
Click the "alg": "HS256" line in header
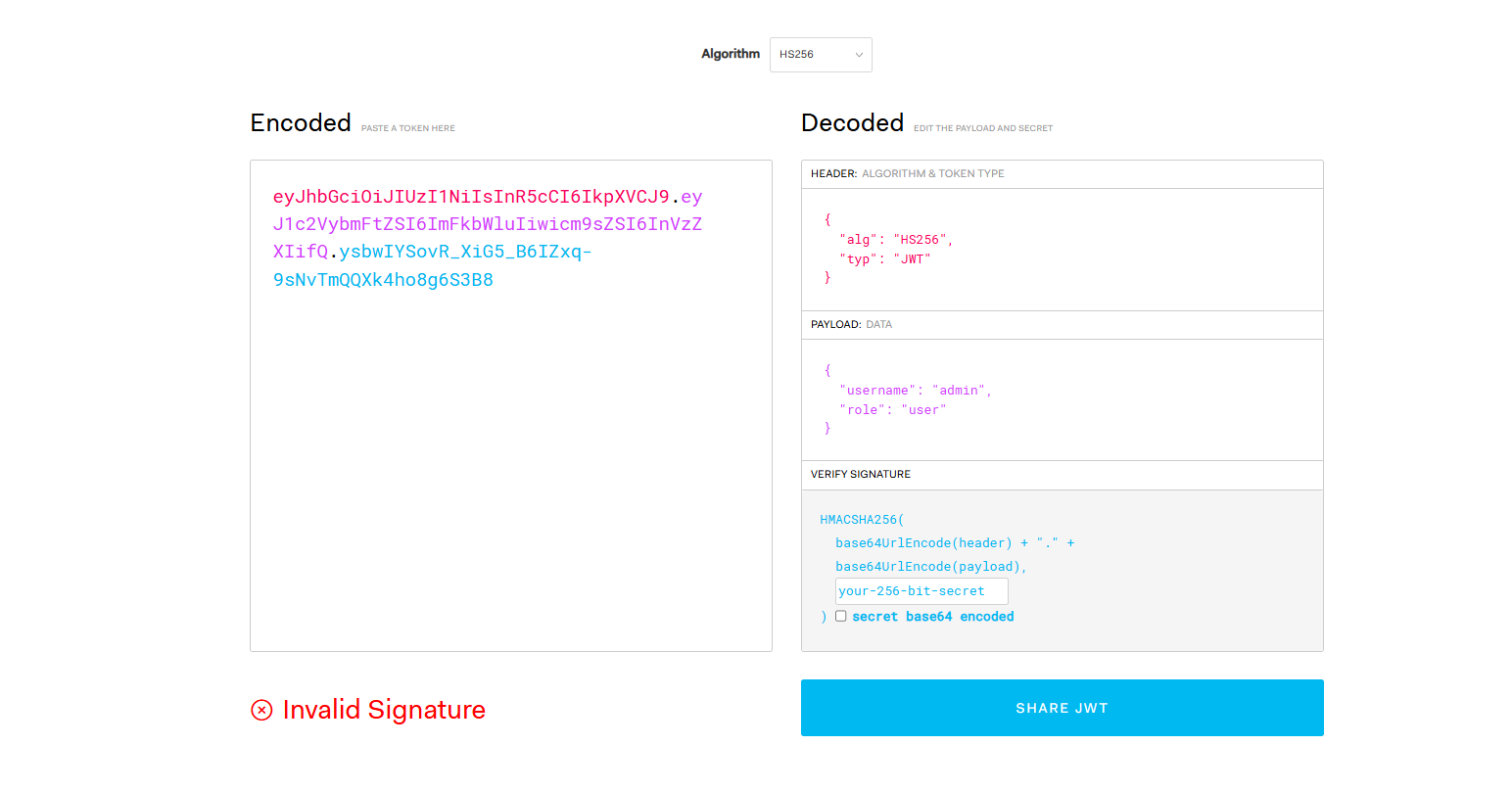coord(896,240)
